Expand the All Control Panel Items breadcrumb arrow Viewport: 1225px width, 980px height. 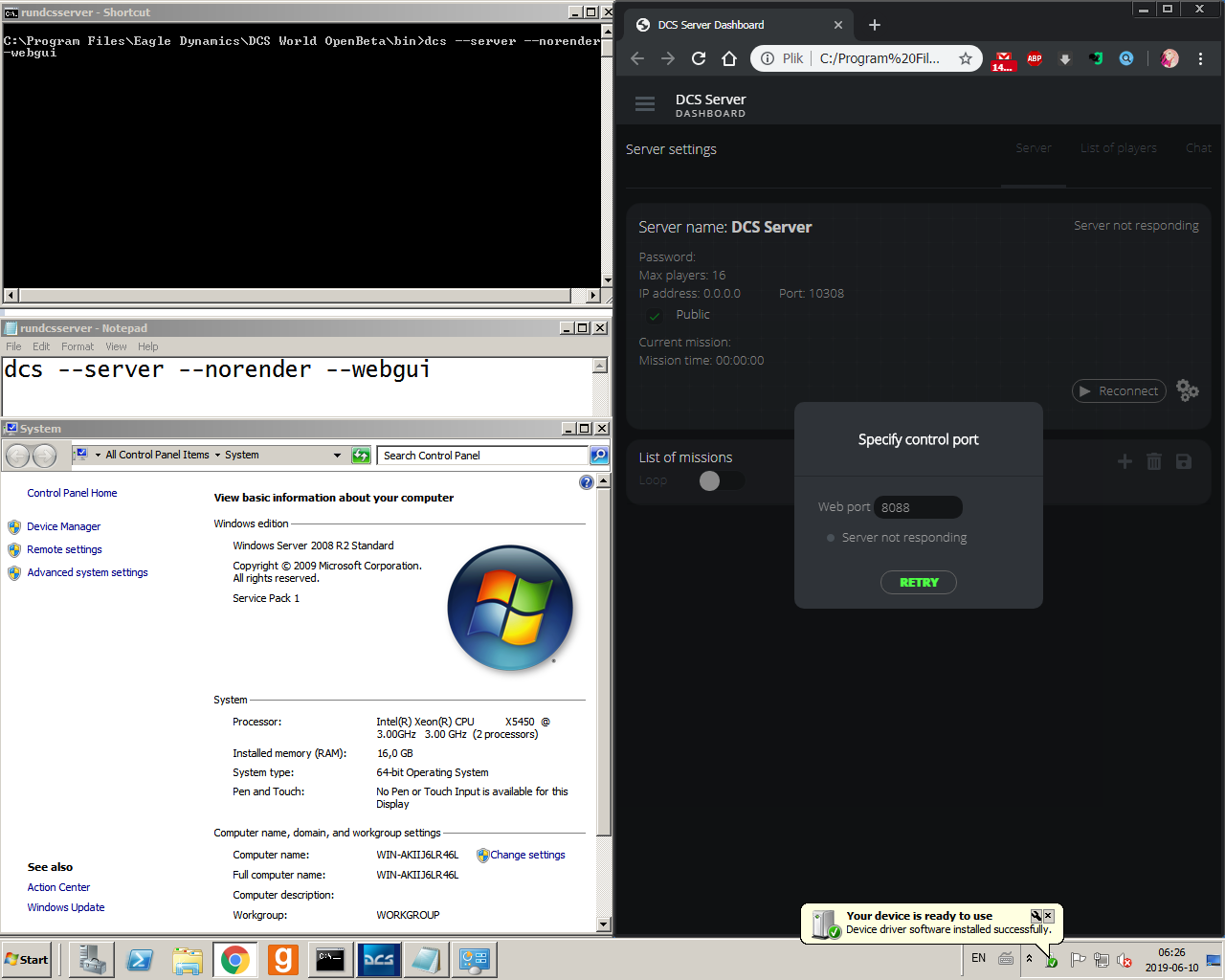(217, 456)
